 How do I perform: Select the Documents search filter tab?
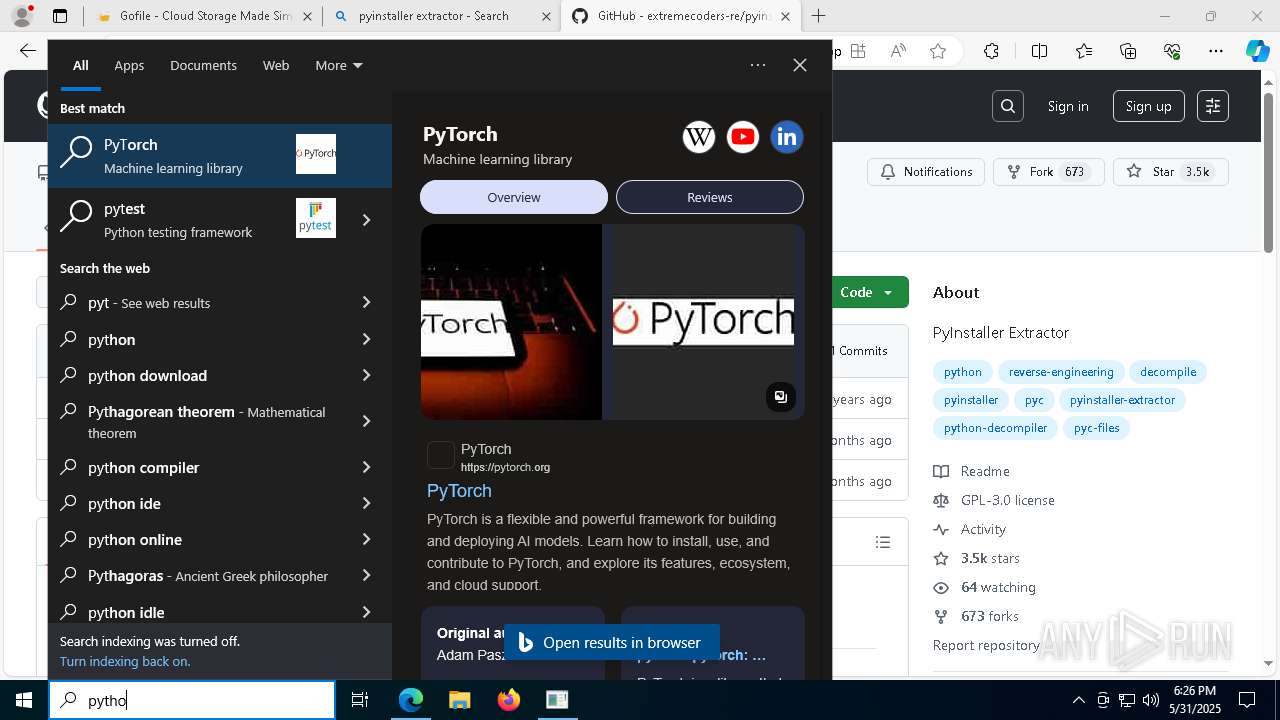(x=203, y=65)
